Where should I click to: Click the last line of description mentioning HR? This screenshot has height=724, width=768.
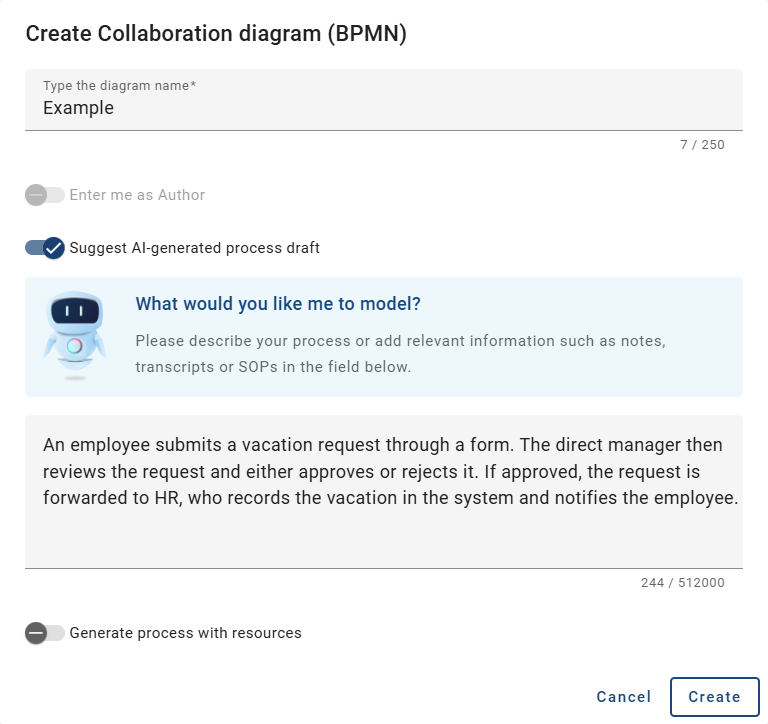coord(390,497)
